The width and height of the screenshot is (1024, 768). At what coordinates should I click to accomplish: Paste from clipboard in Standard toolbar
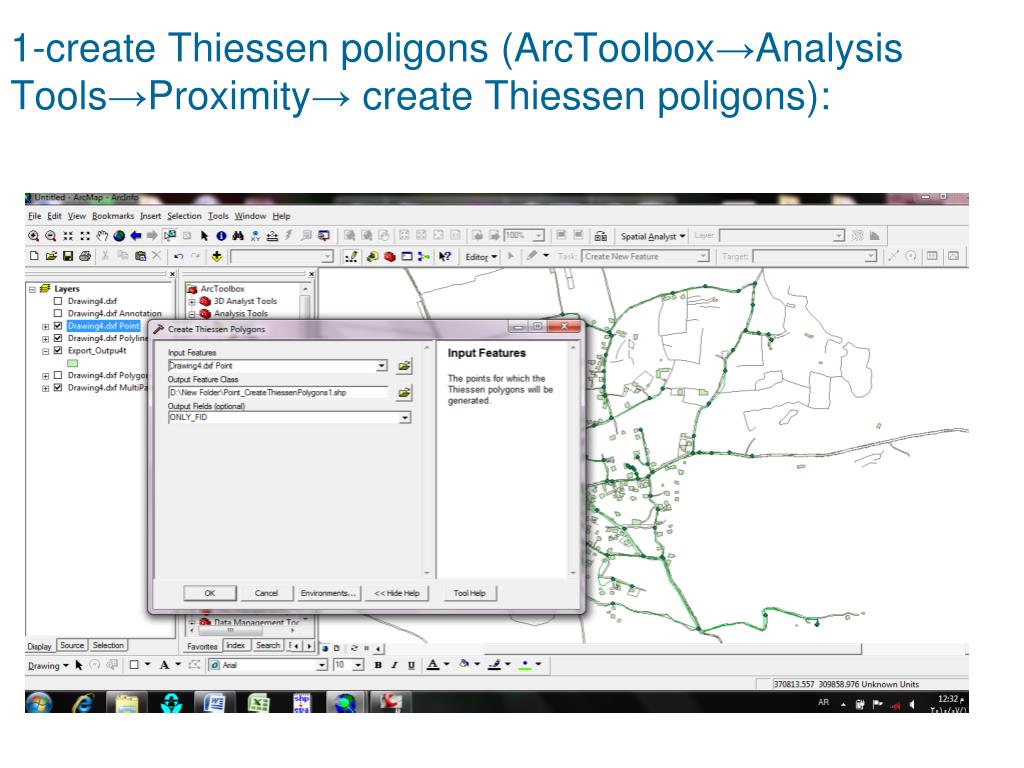[140, 256]
